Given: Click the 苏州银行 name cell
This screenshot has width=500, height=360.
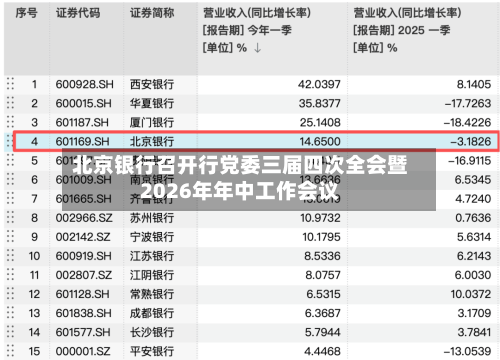Looking at the screenshot, I should (x=152, y=218).
